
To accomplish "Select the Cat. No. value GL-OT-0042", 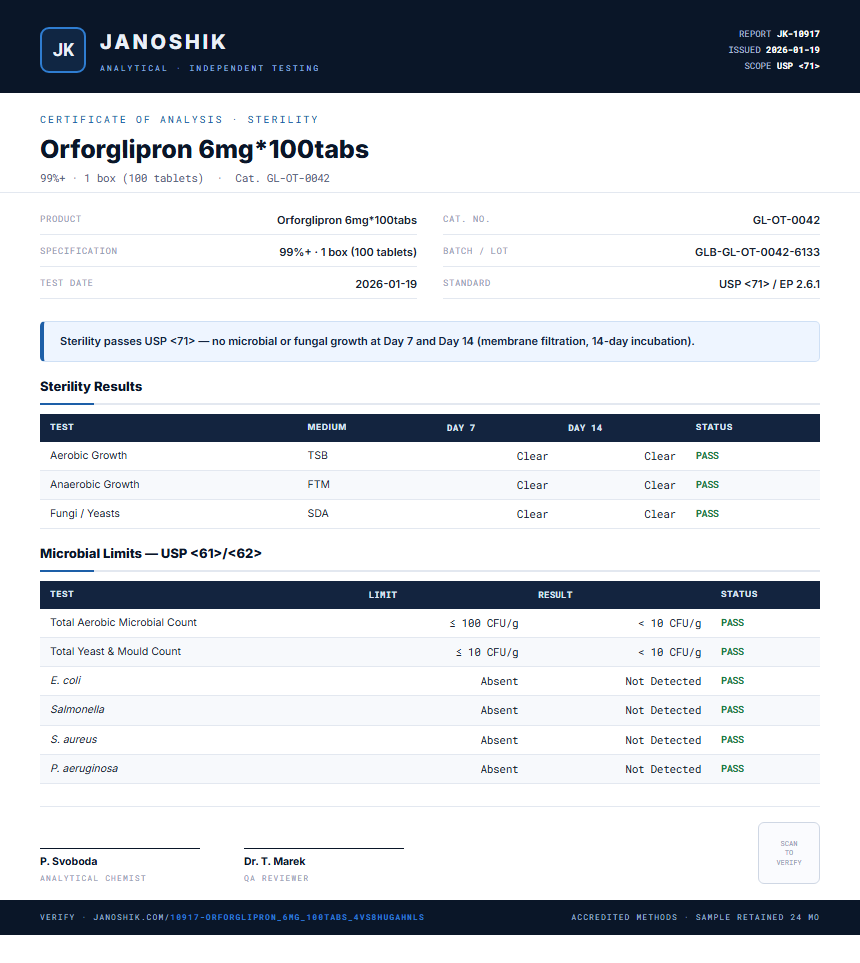I will (786, 220).
